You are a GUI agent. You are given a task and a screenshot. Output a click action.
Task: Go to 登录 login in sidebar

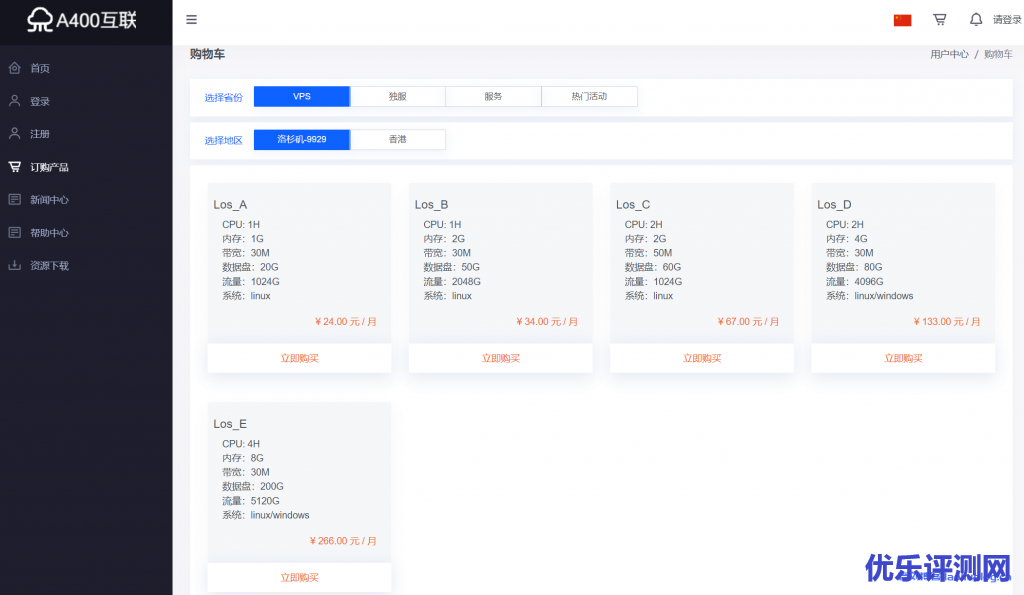40,101
